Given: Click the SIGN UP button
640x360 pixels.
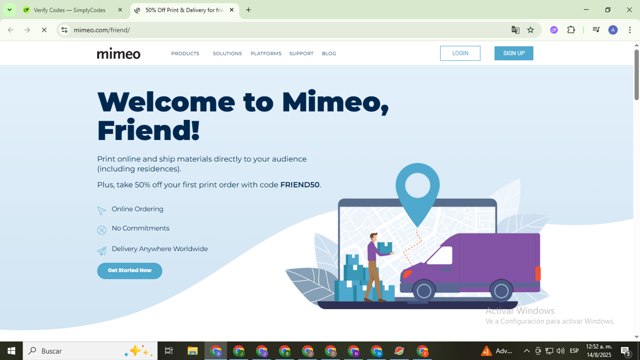Looking at the screenshot, I should click(513, 53).
